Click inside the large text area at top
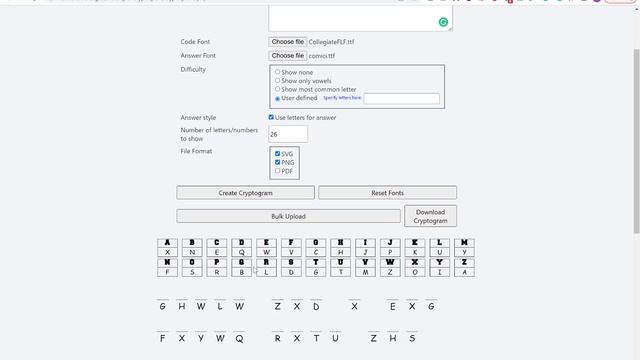Viewport: 640px width, 360px height. 360,18
